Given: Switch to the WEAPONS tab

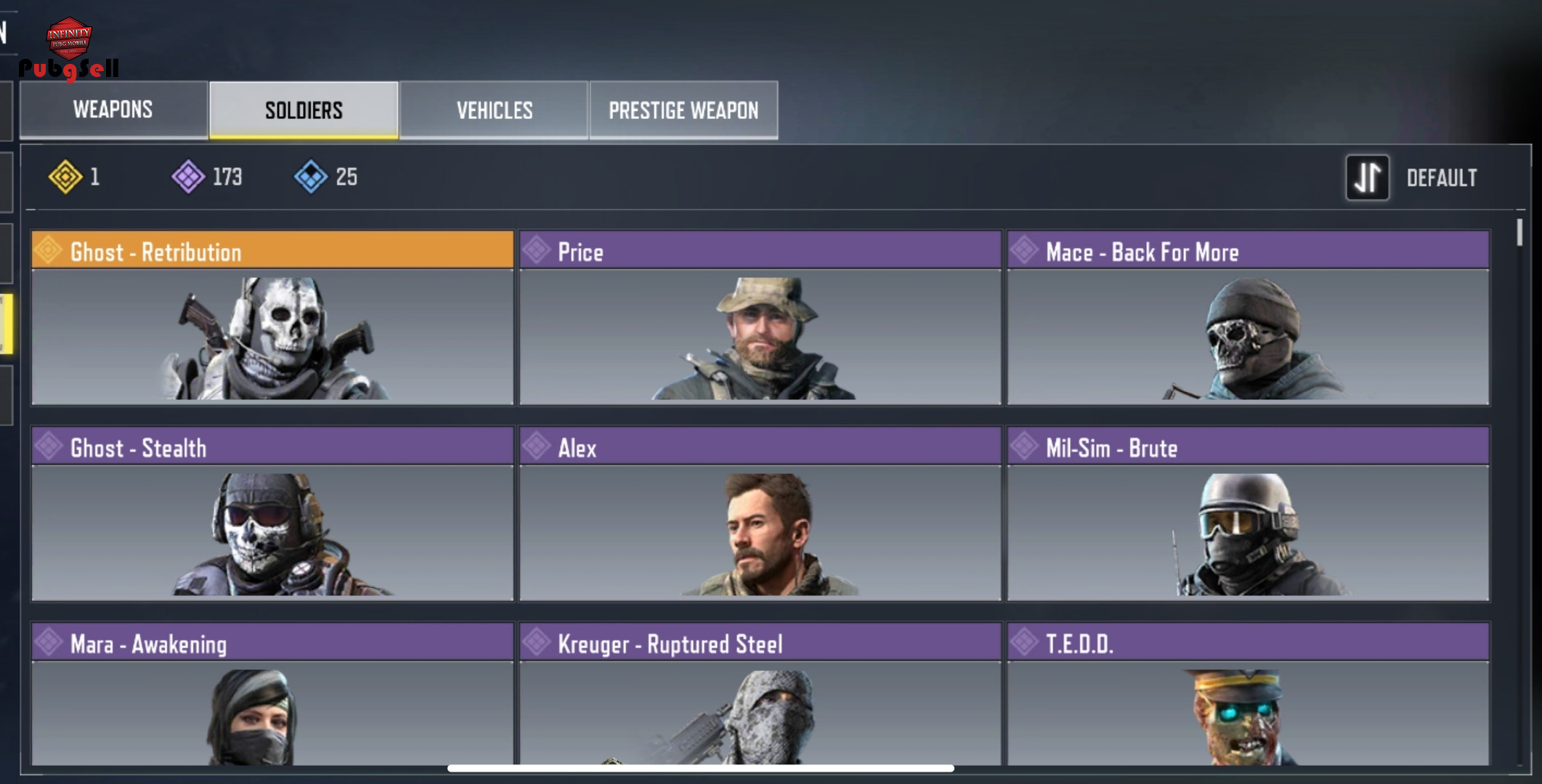Looking at the screenshot, I should (113, 110).
